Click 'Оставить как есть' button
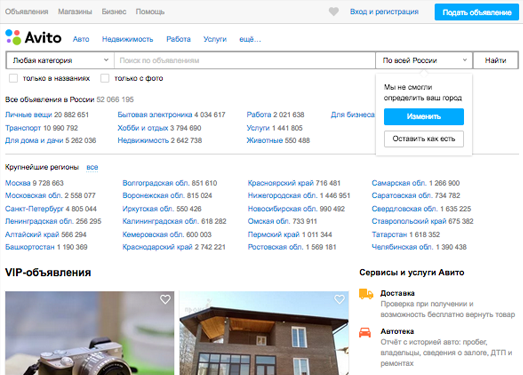Viewport: 523px width, 375px height. pos(424,139)
